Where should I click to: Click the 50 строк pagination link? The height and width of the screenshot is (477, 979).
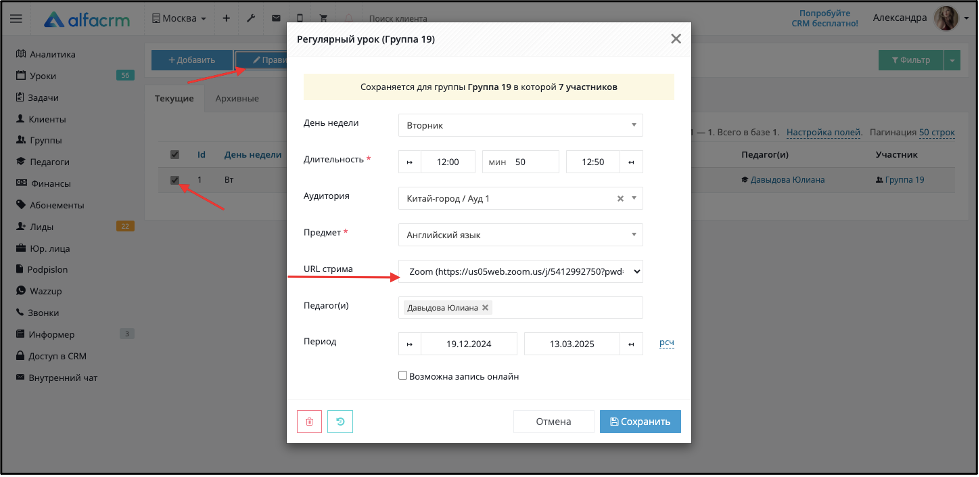tap(937, 132)
